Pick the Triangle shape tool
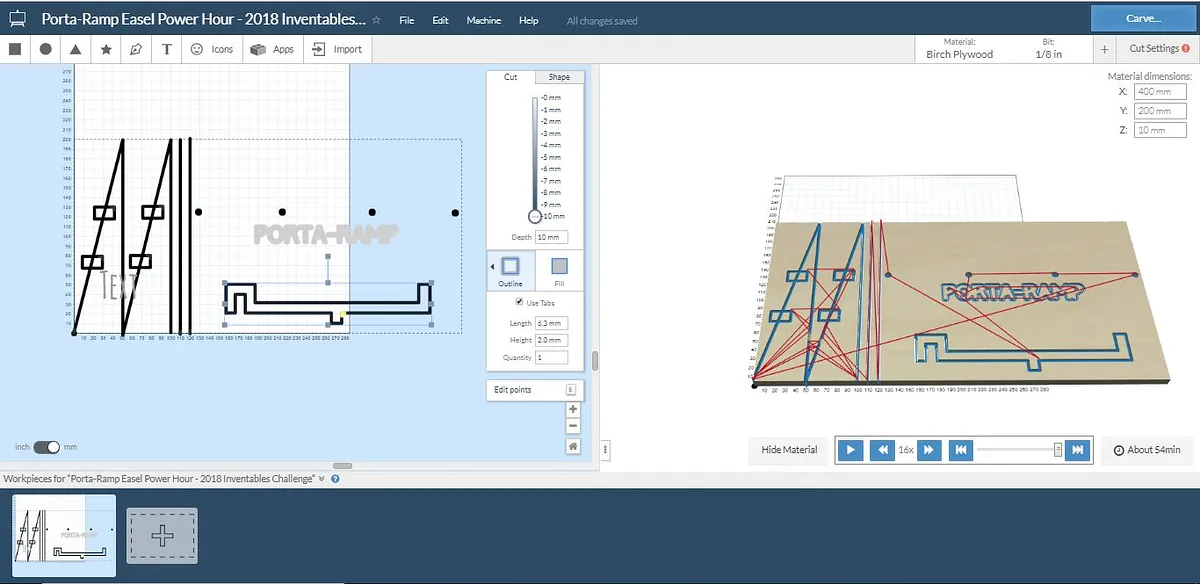The height and width of the screenshot is (584, 1200). (x=76, y=49)
